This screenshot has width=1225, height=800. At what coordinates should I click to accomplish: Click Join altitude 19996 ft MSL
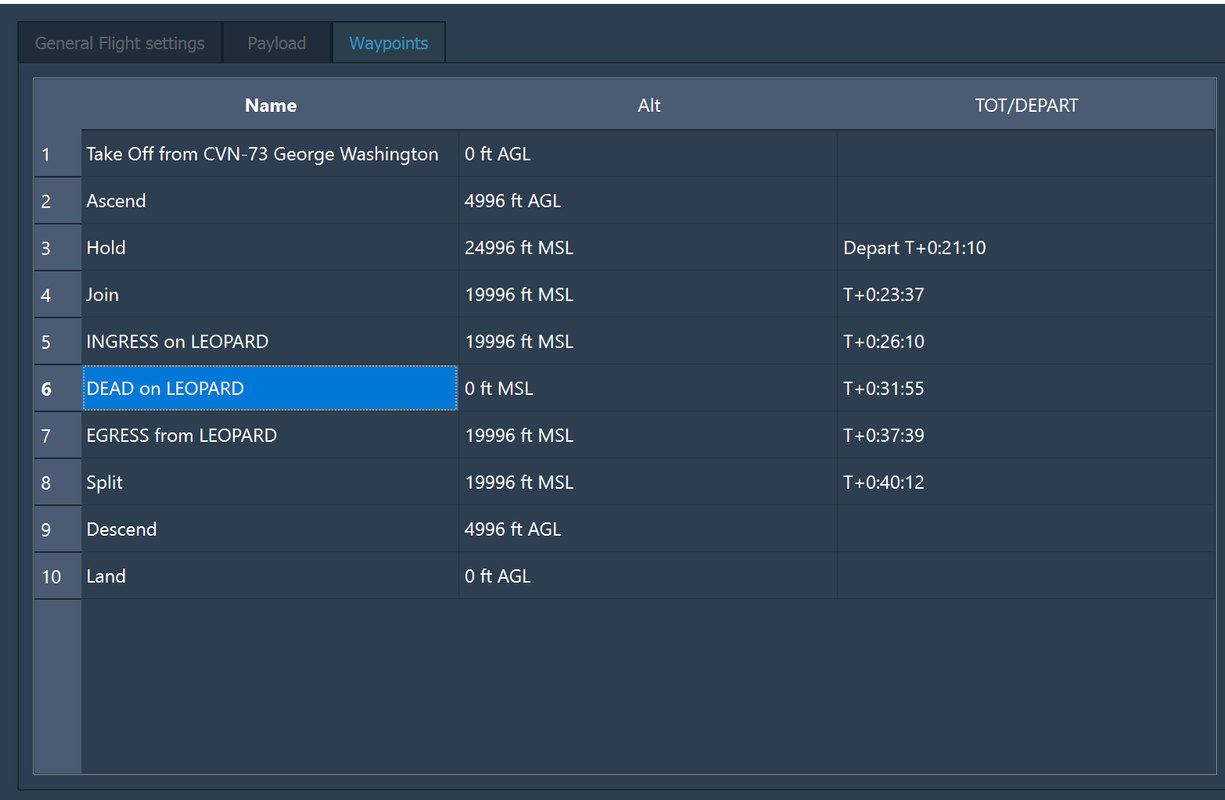pyautogui.click(x=648, y=295)
